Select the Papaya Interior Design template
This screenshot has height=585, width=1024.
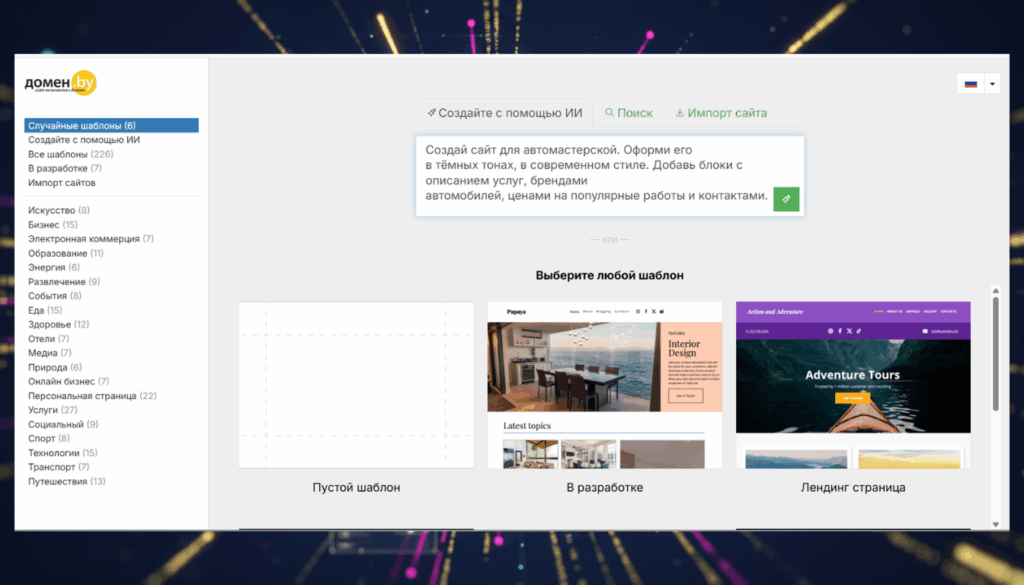tap(604, 385)
